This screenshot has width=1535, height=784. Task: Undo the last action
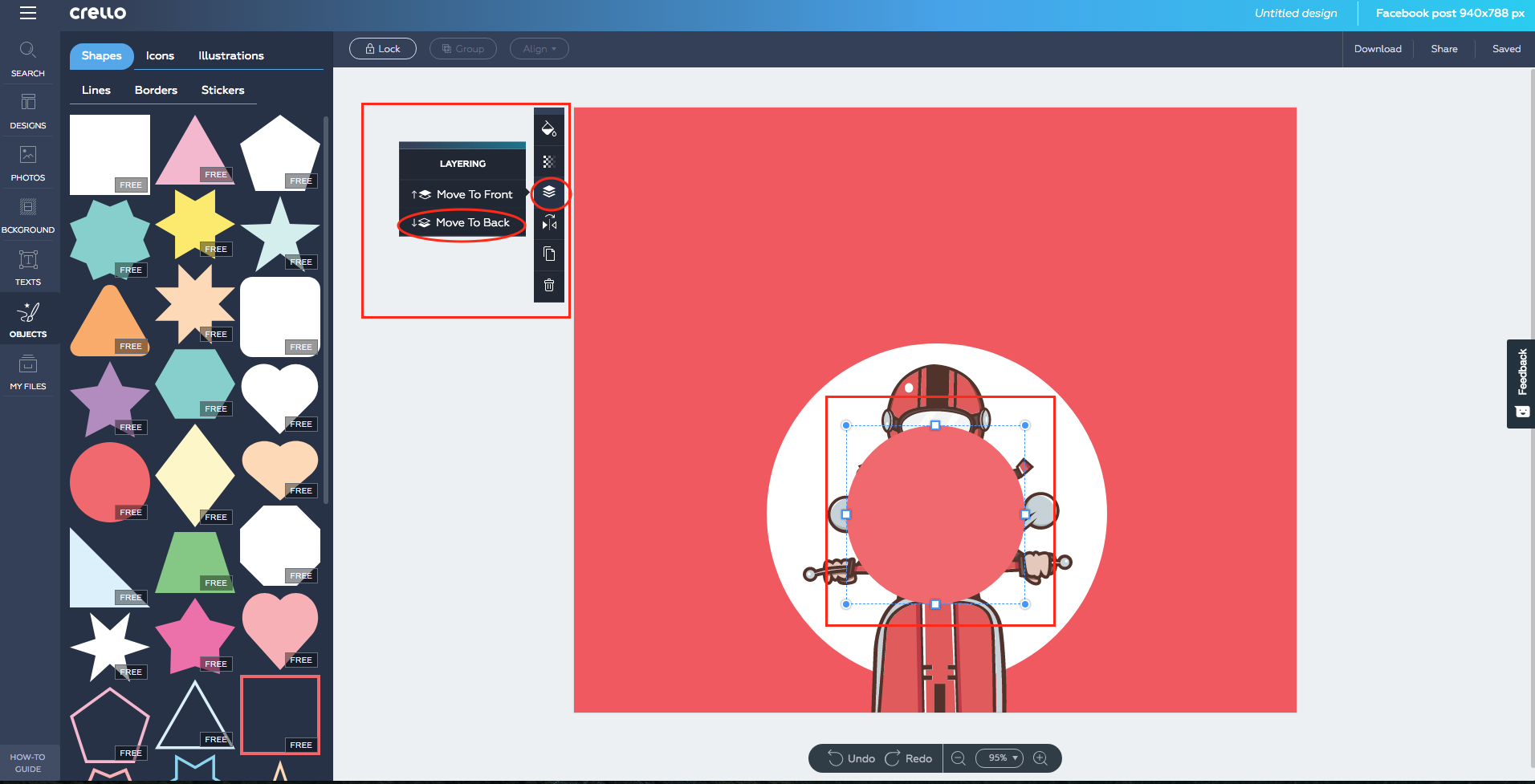(x=851, y=758)
